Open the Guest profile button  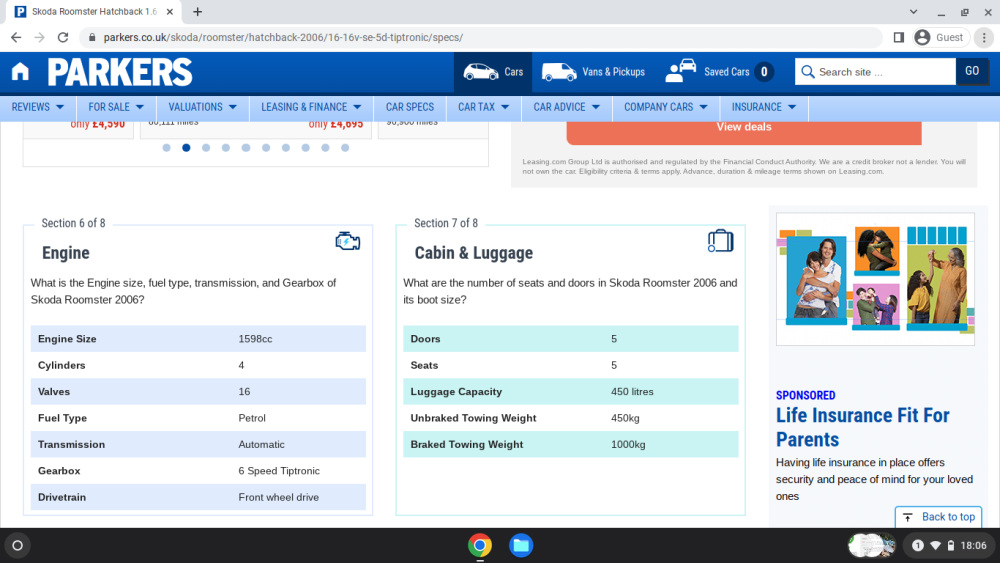coord(939,38)
